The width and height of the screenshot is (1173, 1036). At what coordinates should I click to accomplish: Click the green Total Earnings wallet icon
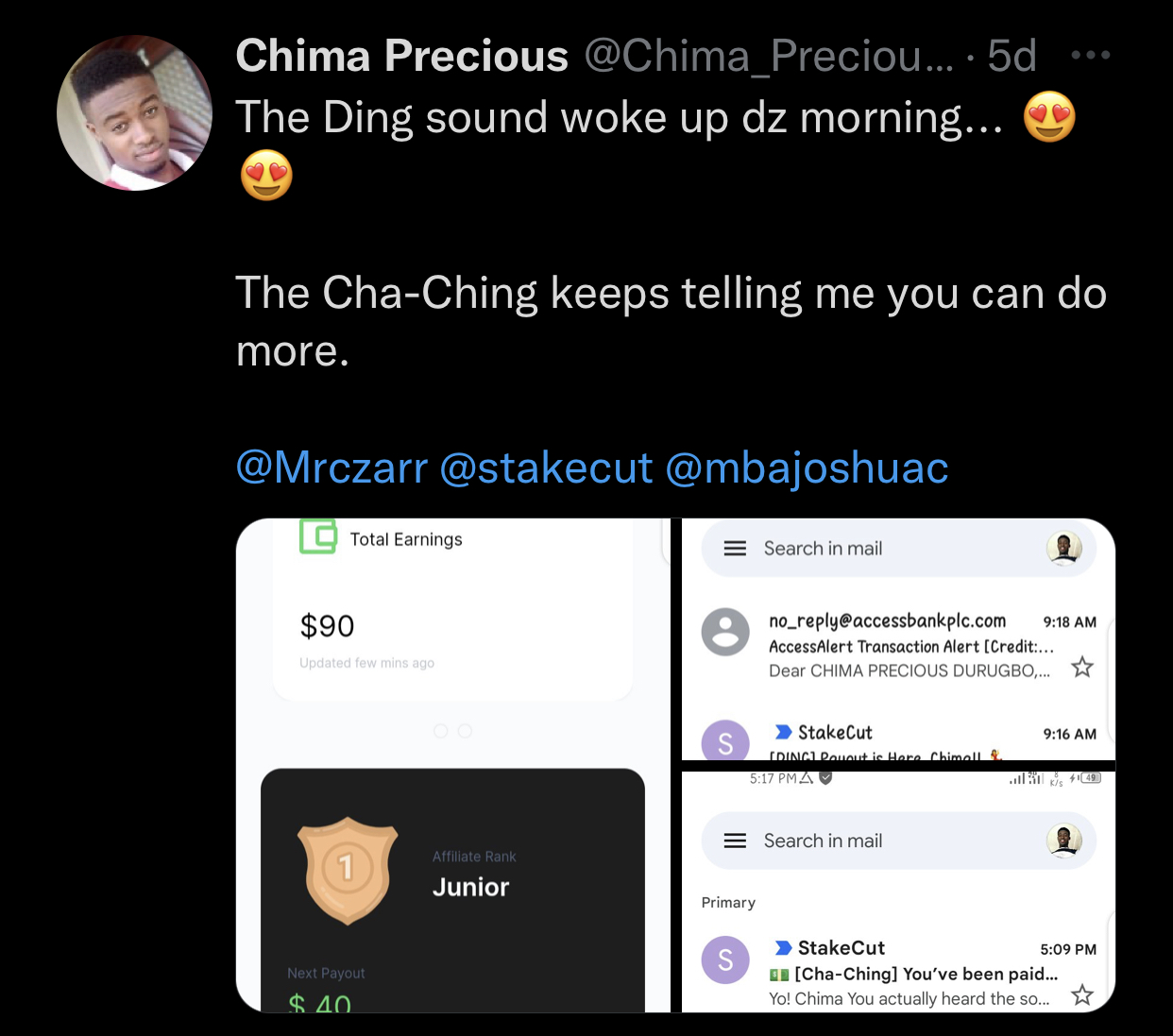point(318,536)
